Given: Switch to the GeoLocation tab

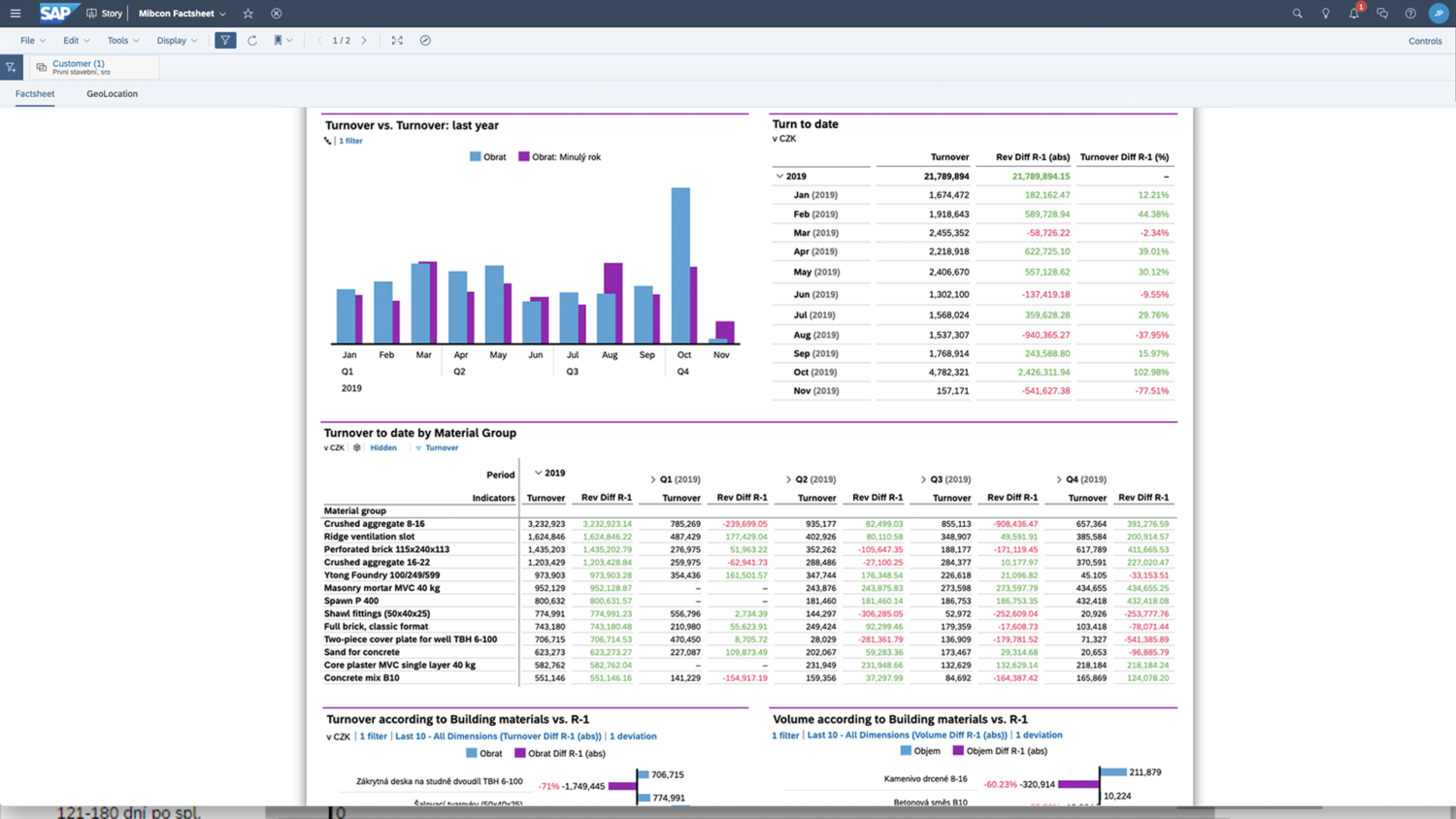Looking at the screenshot, I should point(112,94).
